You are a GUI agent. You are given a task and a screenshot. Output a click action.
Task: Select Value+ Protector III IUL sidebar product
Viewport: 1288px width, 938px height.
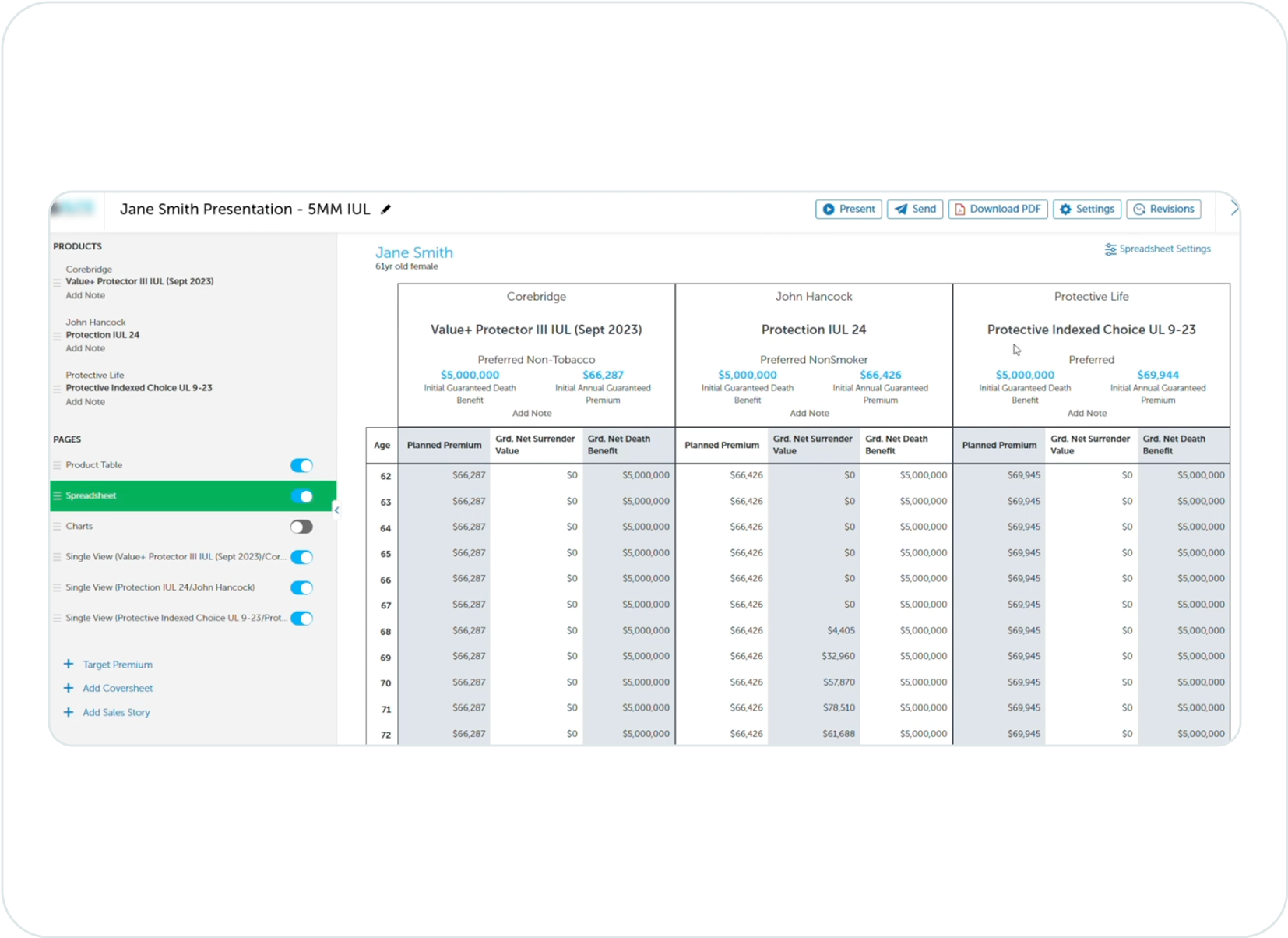(139, 282)
